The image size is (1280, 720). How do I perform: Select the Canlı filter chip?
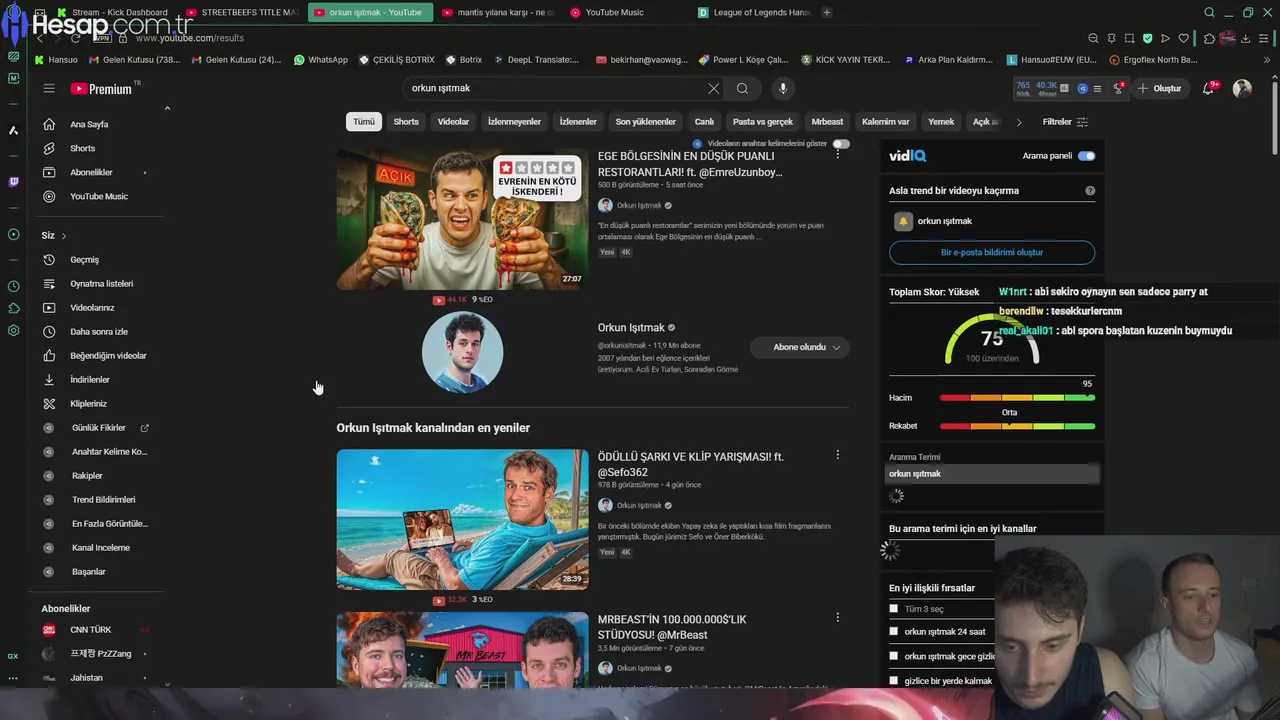[x=704, y=122]
